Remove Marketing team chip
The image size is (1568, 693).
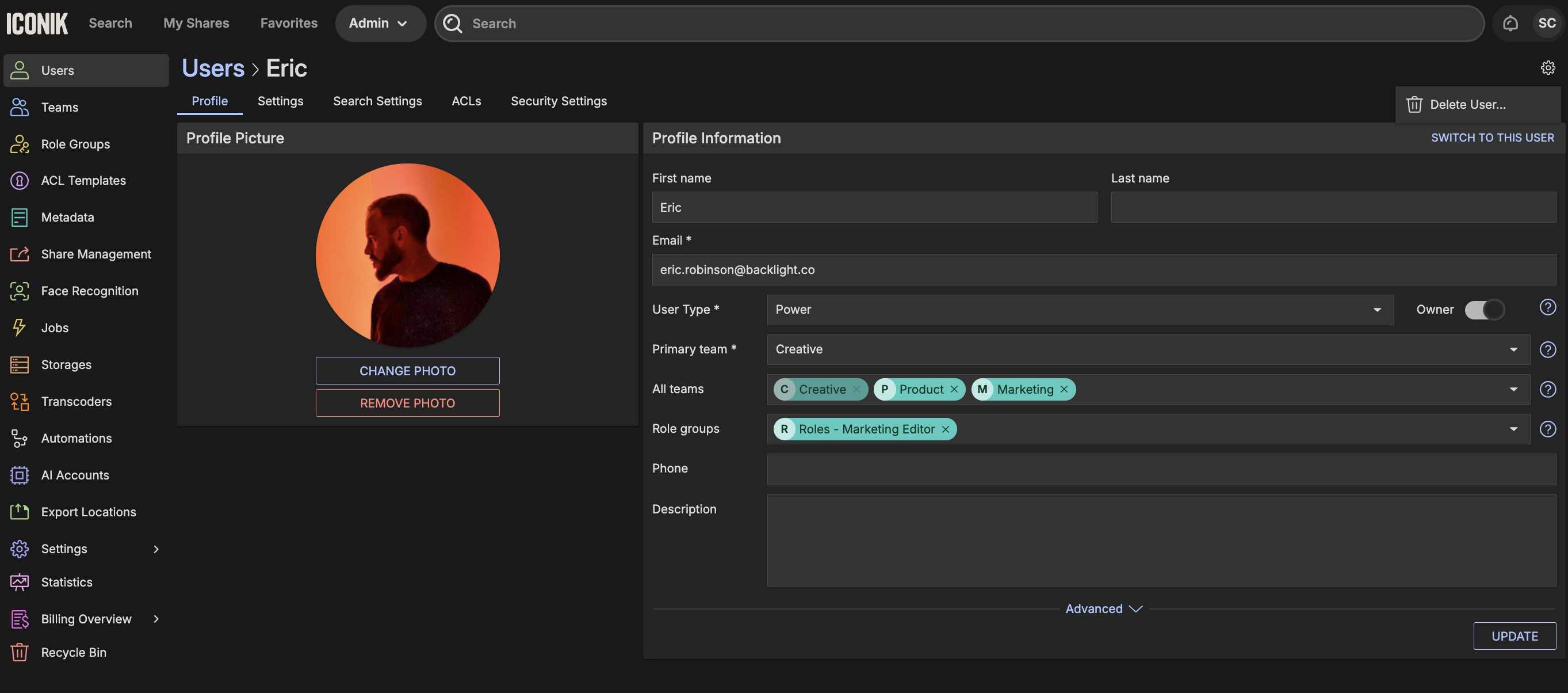coord(1064,390)
